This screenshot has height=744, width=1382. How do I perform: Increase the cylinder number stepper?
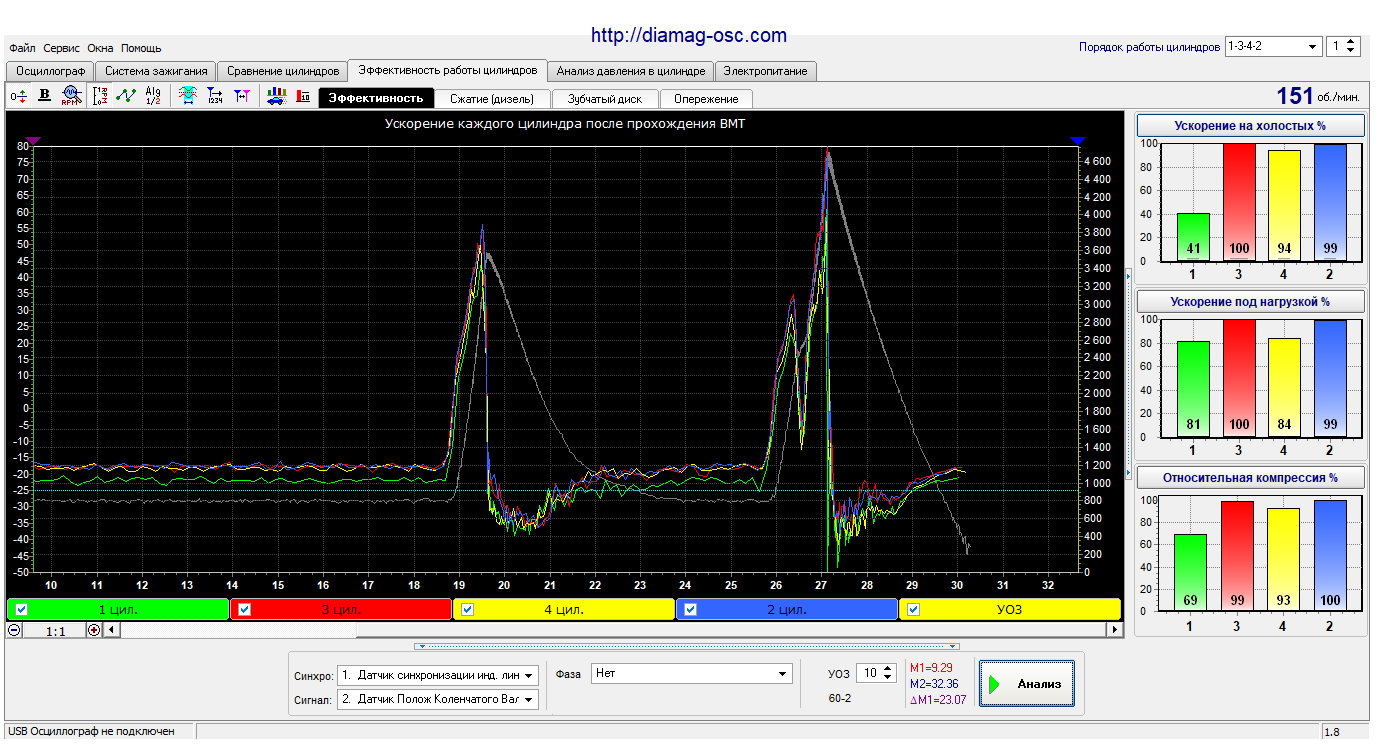coord(1351,42)
